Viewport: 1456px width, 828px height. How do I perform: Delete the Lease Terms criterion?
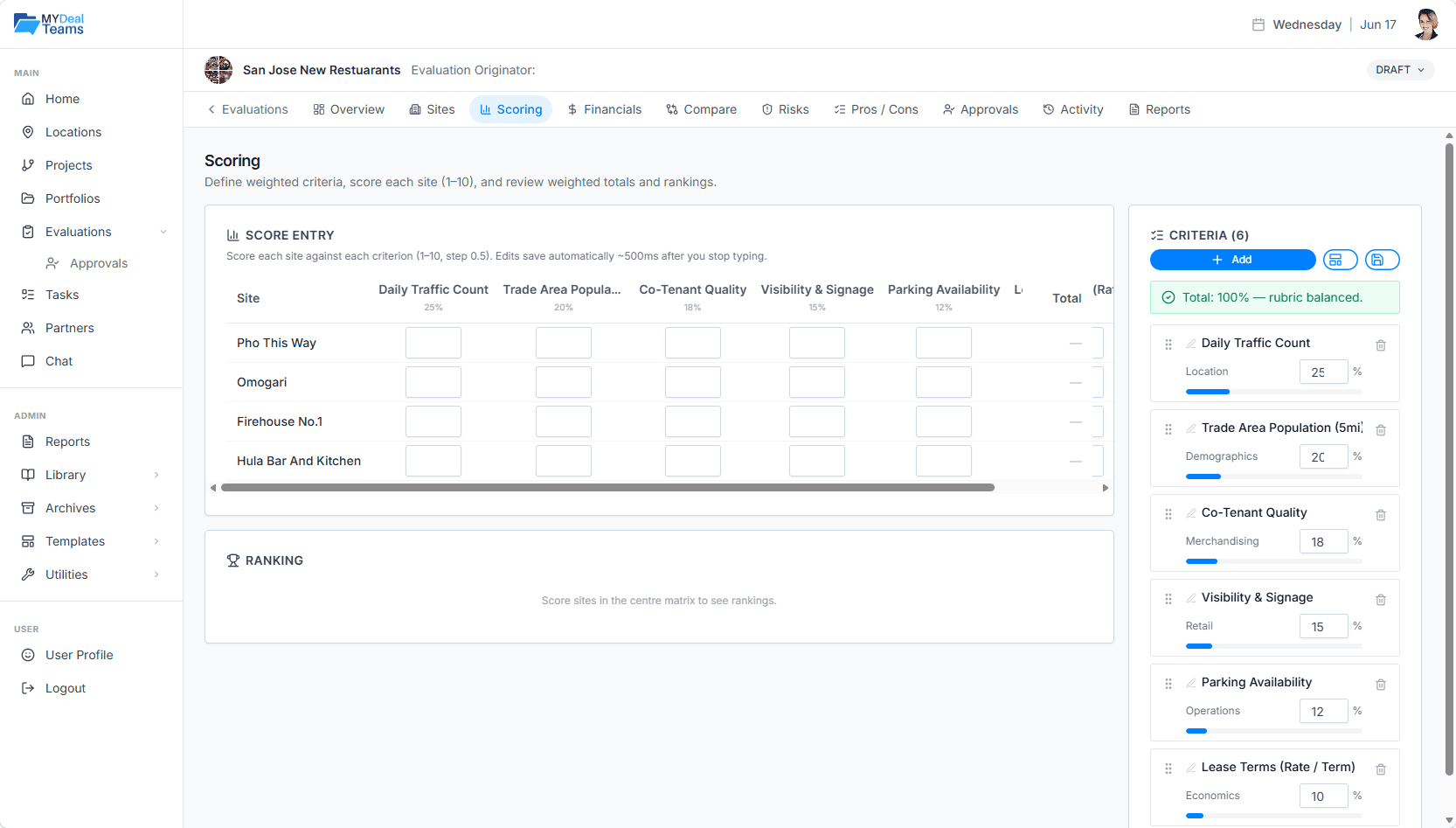click(1381, 769)
